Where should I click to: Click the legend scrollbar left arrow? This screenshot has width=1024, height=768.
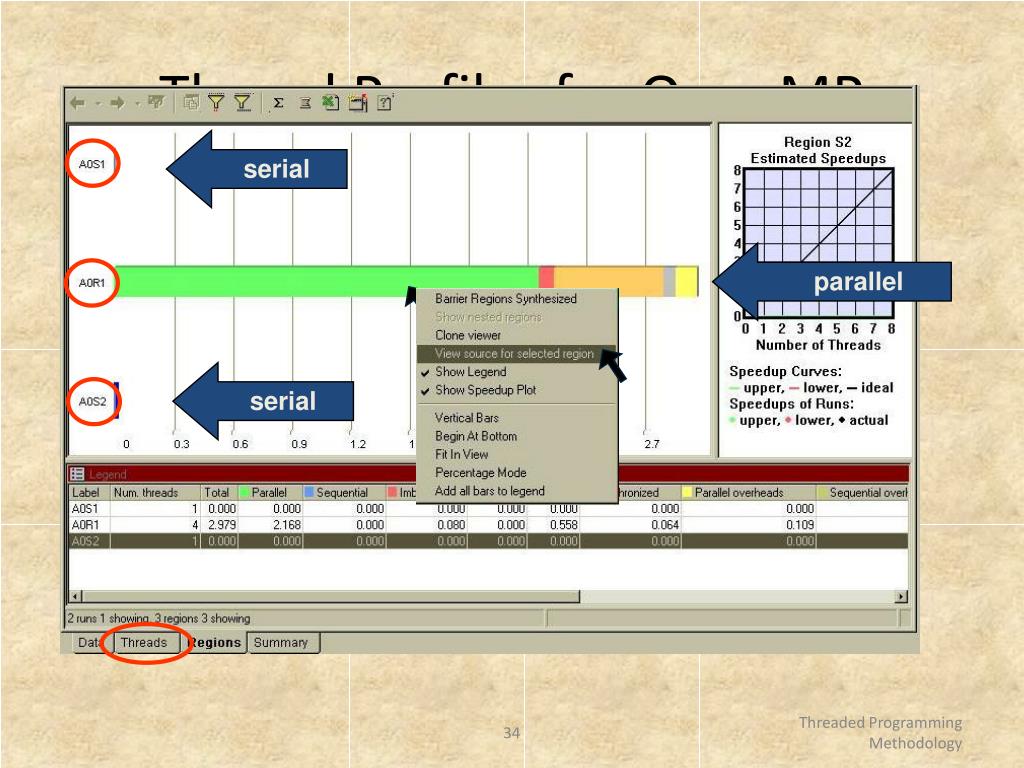[76, 596]
